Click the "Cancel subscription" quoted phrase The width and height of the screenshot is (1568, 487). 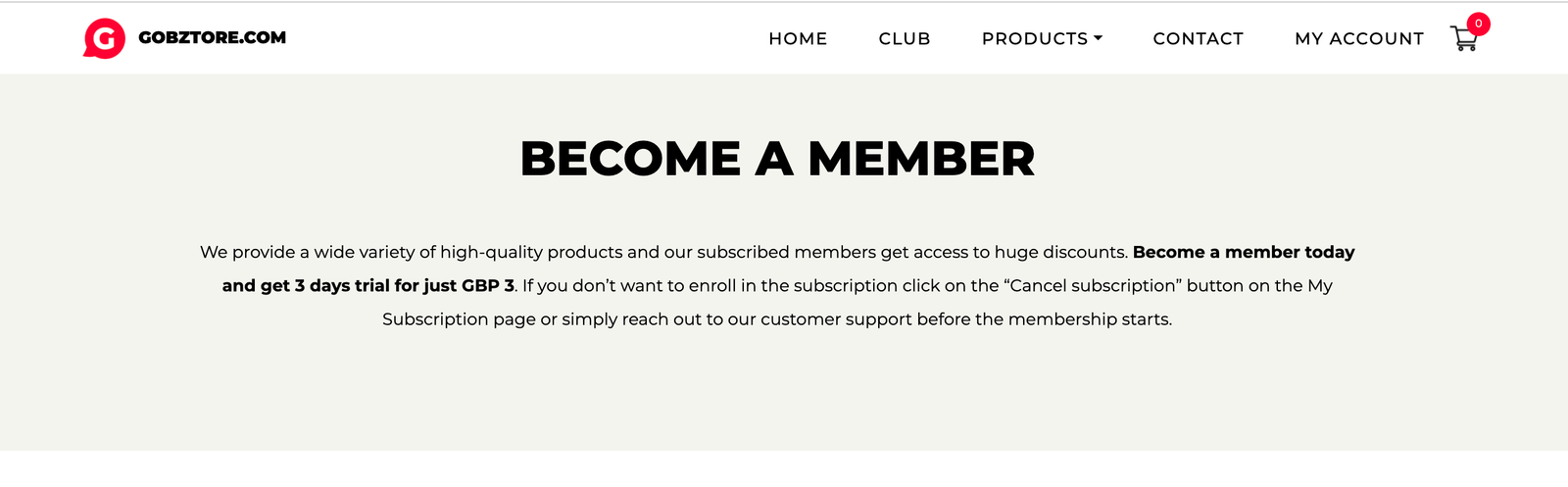pyautogui.click(x=1091, y=285)
